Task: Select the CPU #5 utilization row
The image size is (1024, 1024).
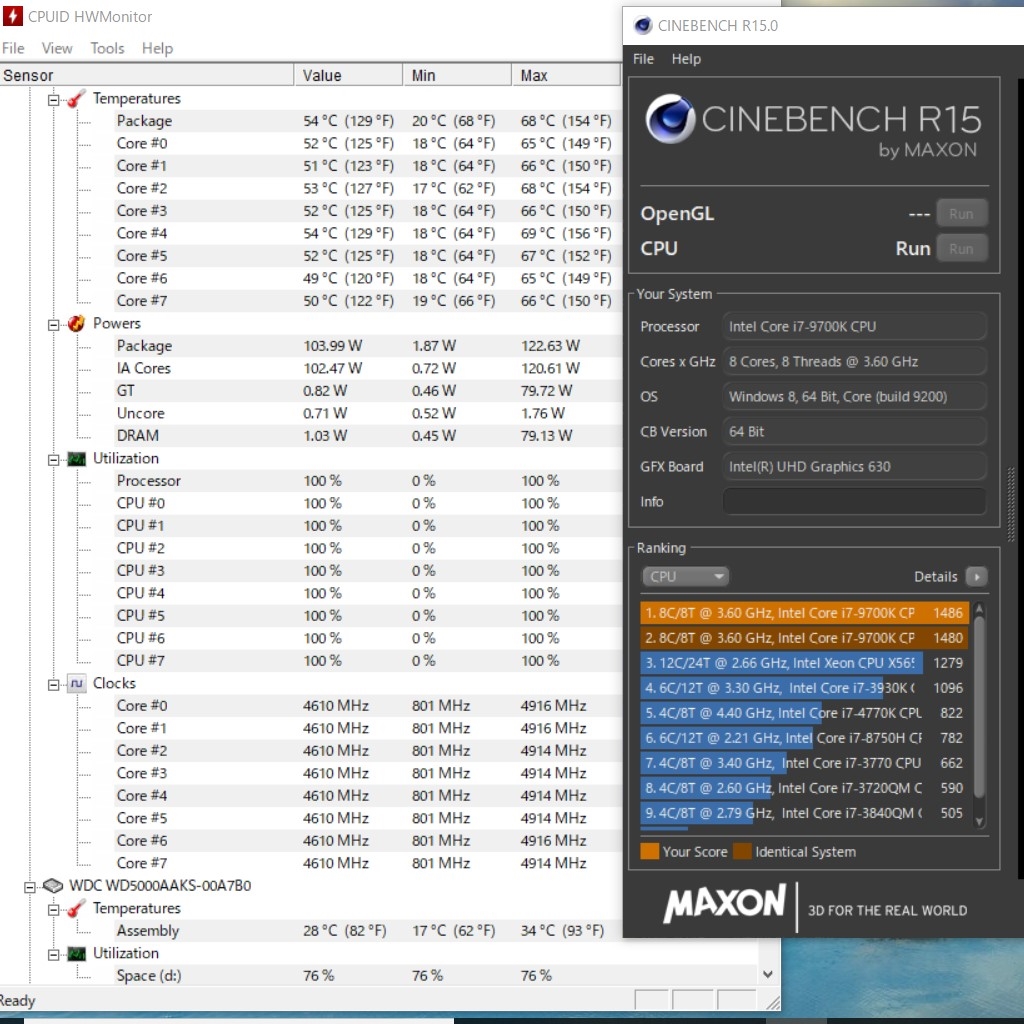Action: click(x=368, y=616)
